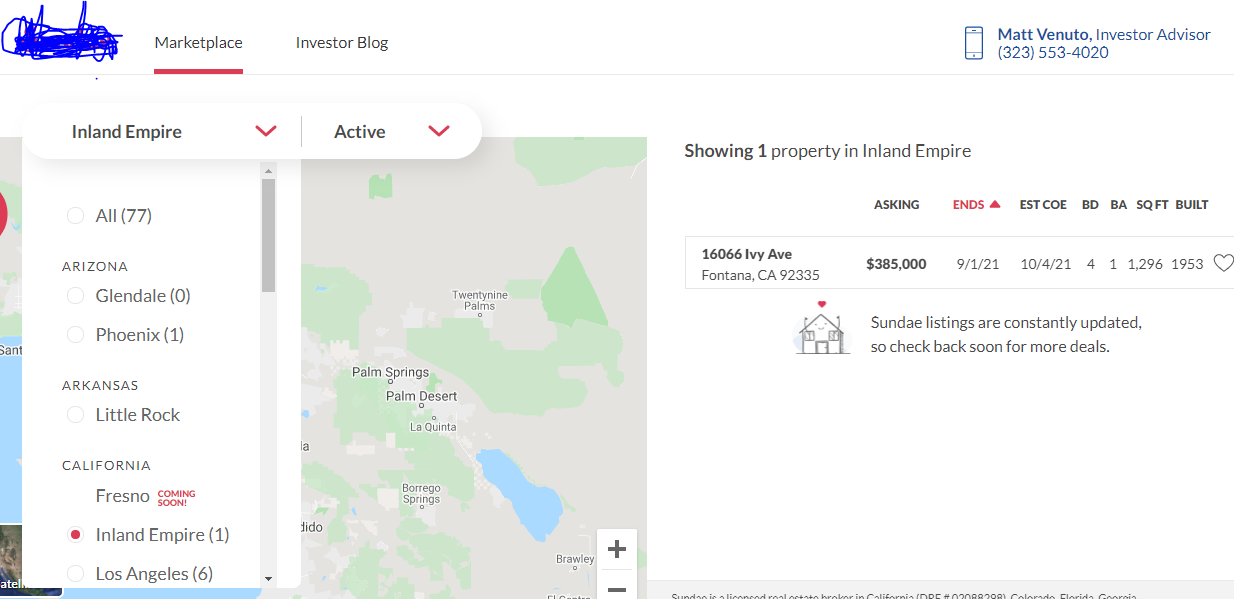
Task: Select the Phoenix (1) radio button
Action: point(76,335)
